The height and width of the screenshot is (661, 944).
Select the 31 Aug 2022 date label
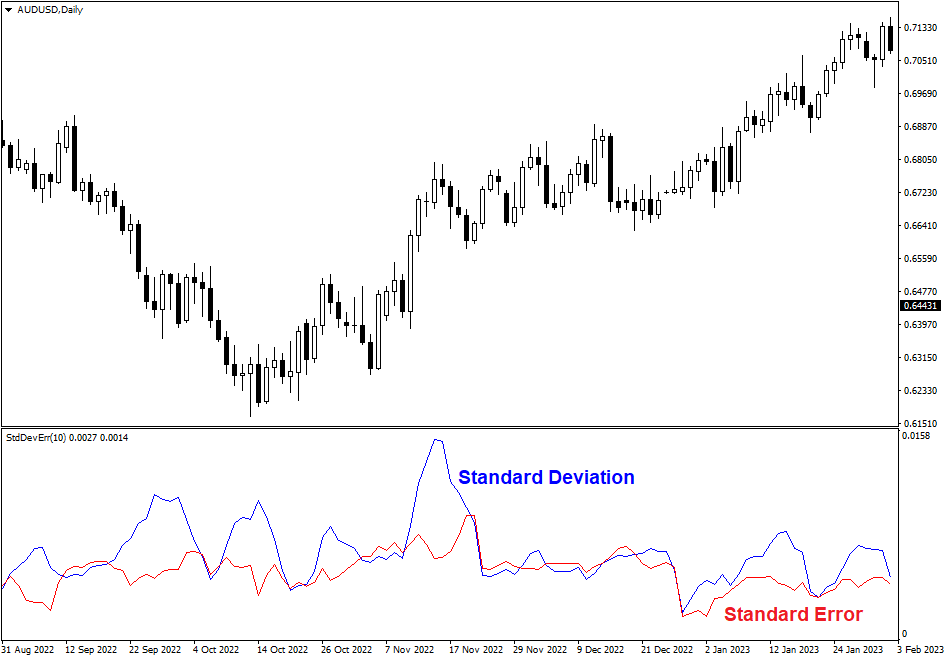28,650
